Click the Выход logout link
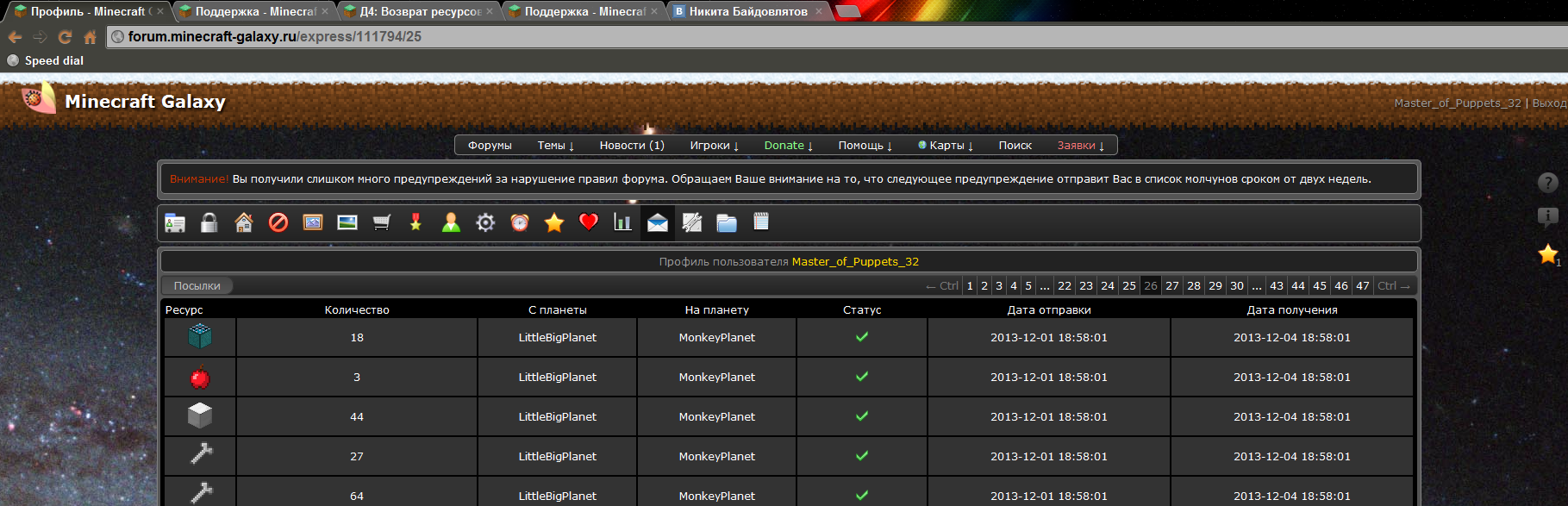1568x506 pixels. pos(1549,103)
